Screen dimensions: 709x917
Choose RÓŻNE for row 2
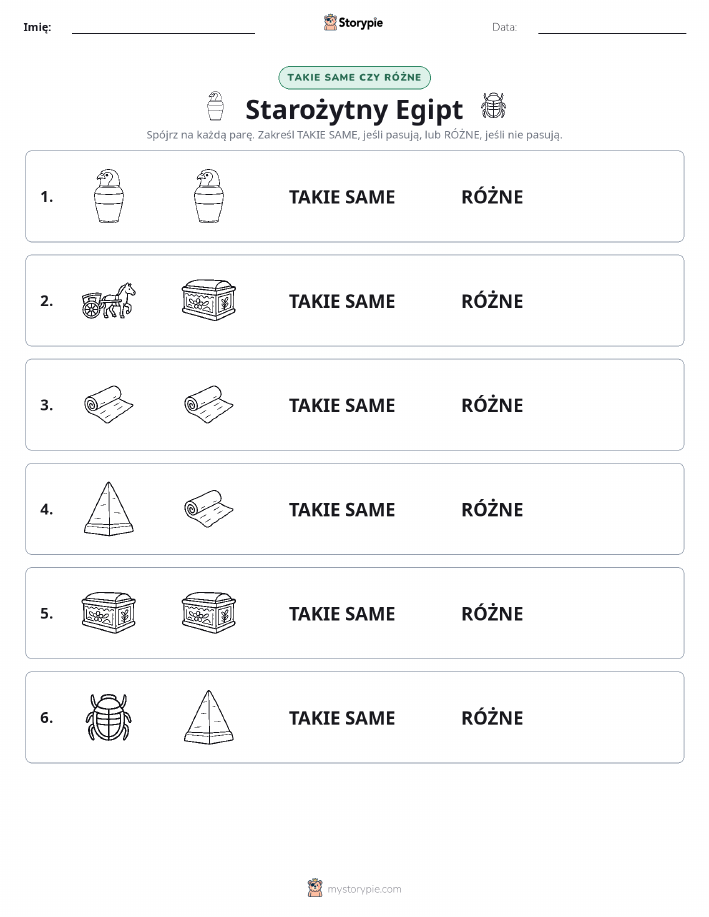(493, 301)
